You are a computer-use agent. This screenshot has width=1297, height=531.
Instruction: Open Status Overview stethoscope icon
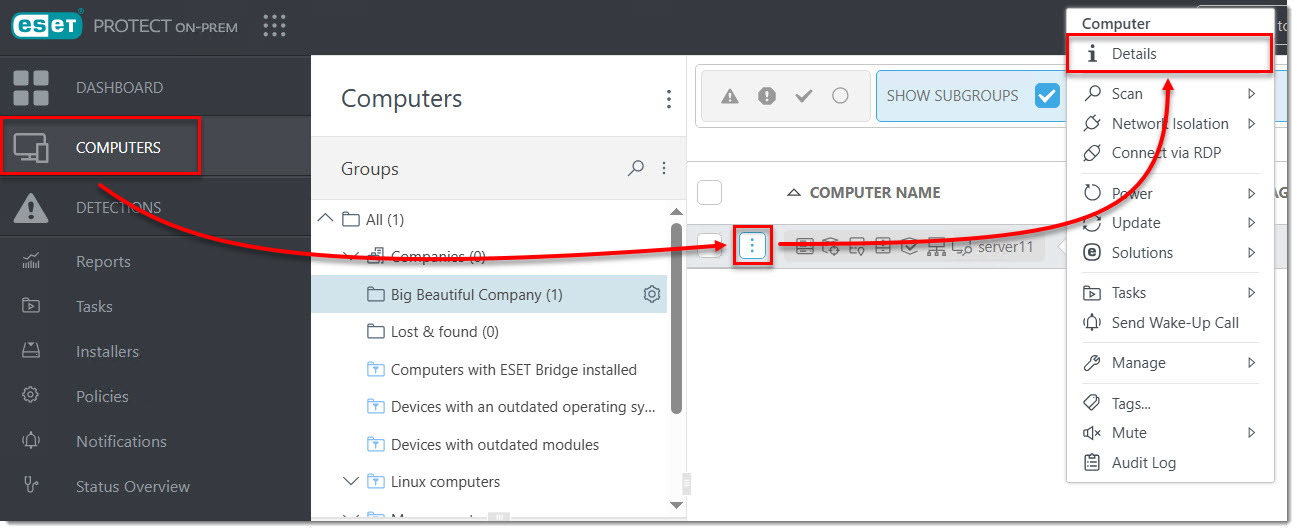pyautogui.click(x=31, y=487)
